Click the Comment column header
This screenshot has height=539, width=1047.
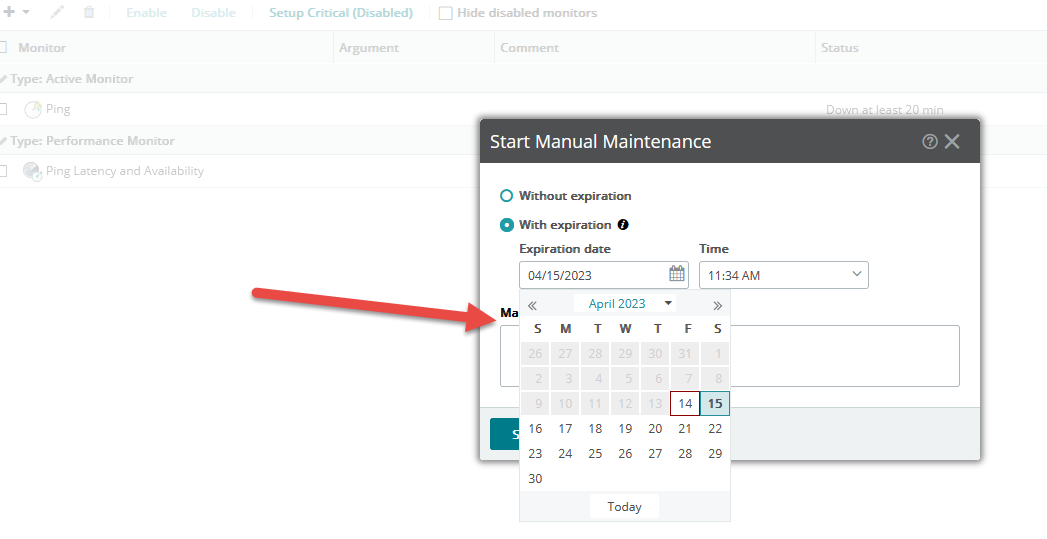530,47
